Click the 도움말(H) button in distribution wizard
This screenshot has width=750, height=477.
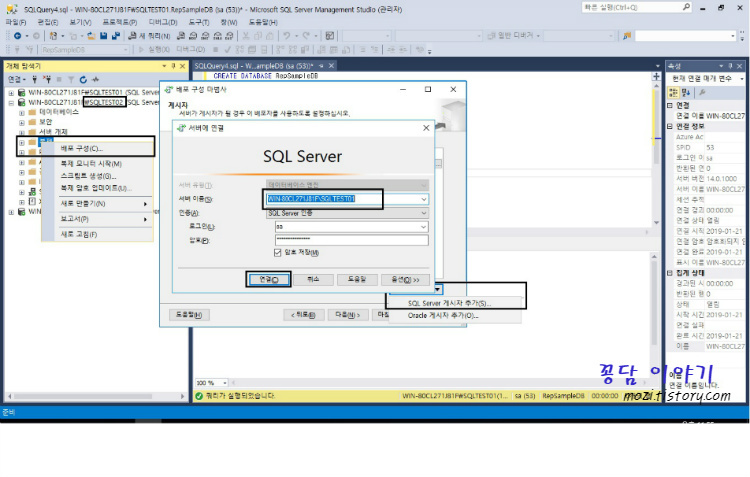(x=189, y=315)
